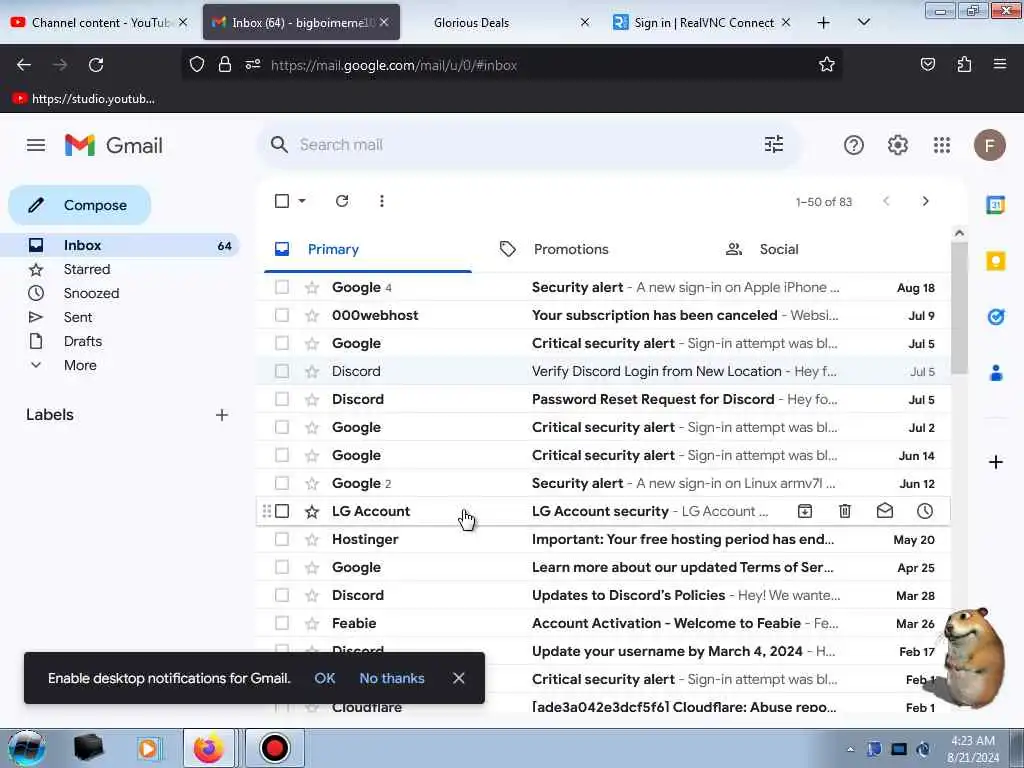The image size is (1024, 768).
Task: Switch to Promotions tab
Action: [x=571, y=249]
